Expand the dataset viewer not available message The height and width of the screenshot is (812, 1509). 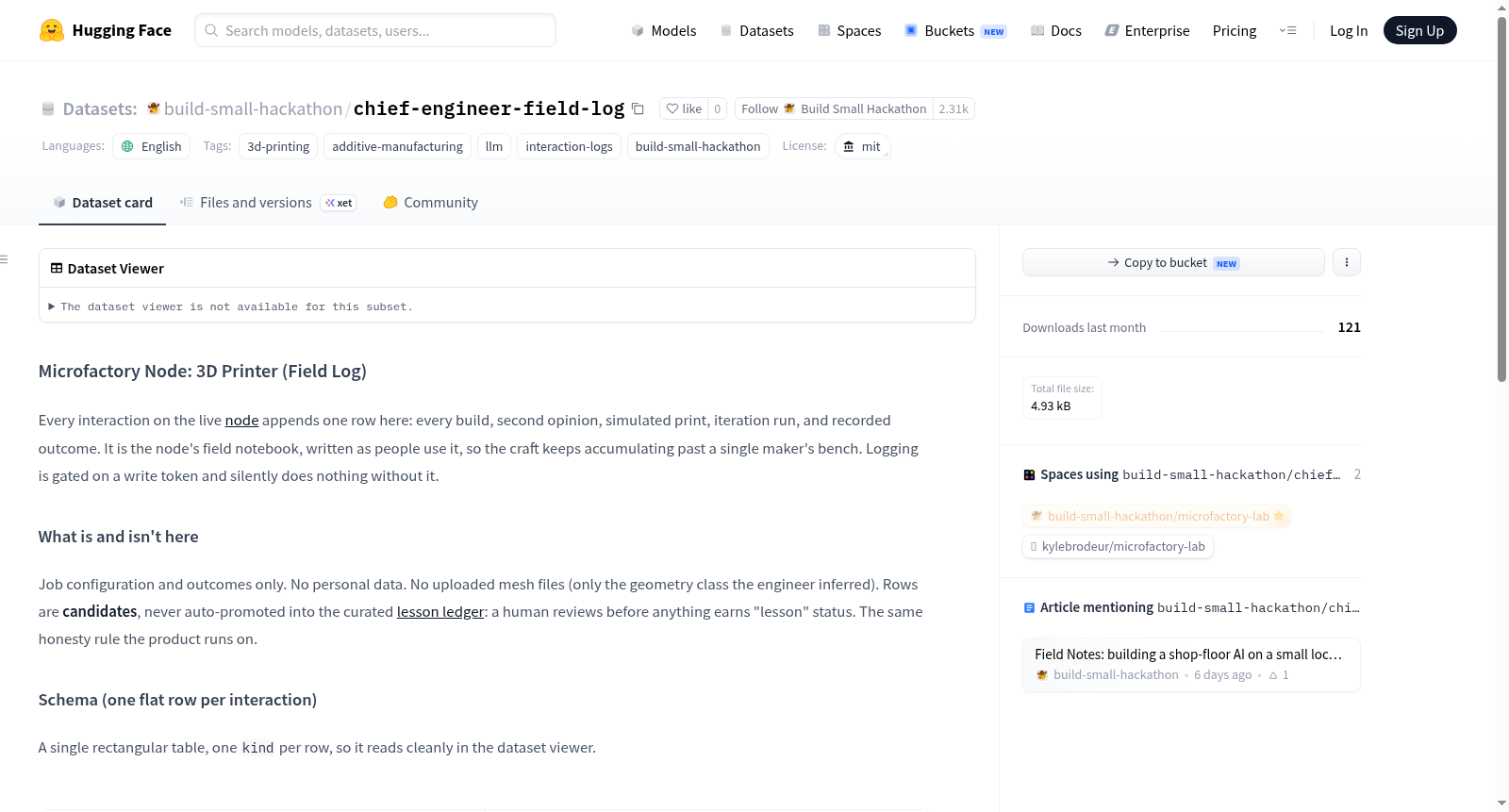[x=230, y=307]
